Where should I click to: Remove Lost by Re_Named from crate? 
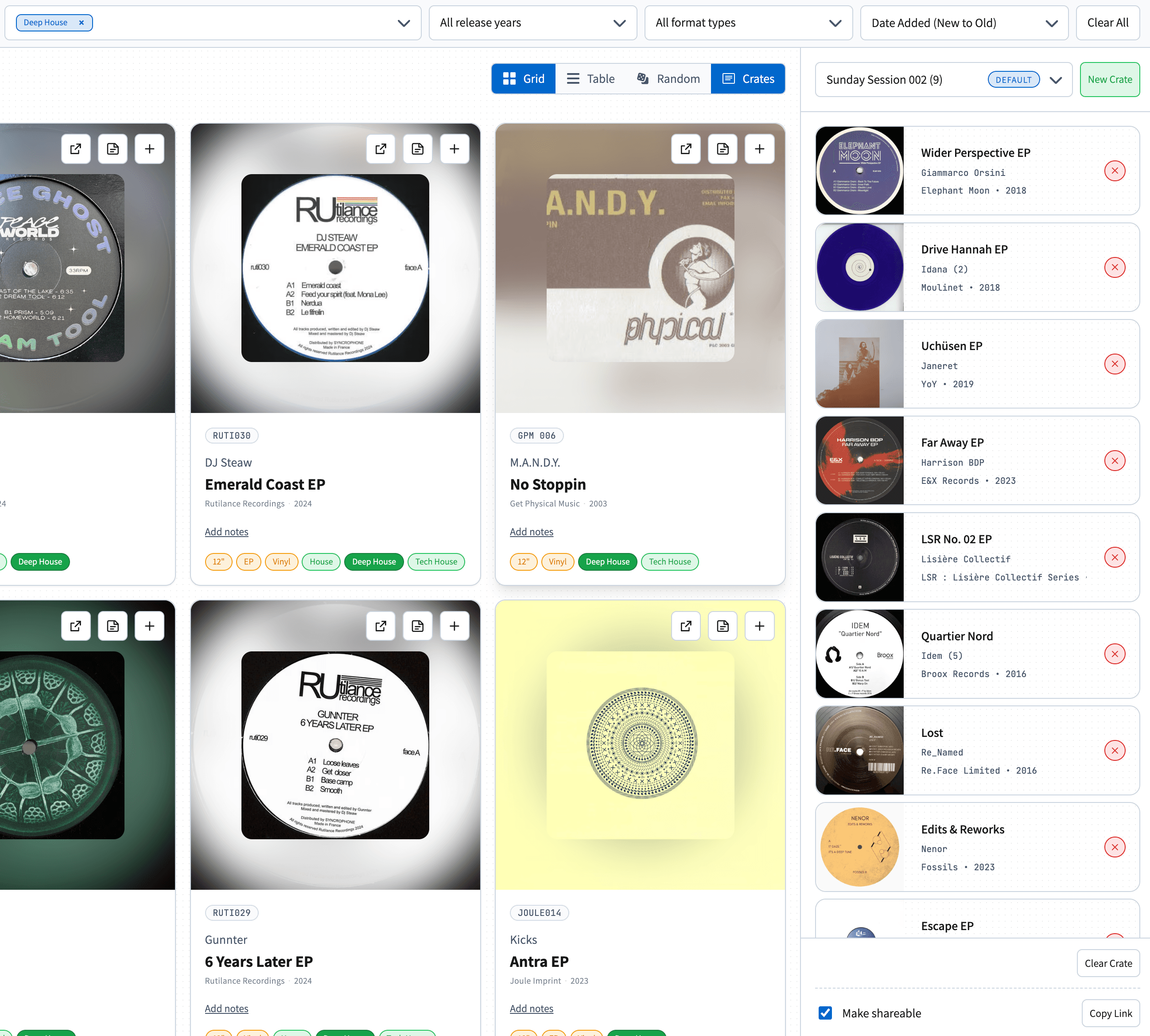1114,750
